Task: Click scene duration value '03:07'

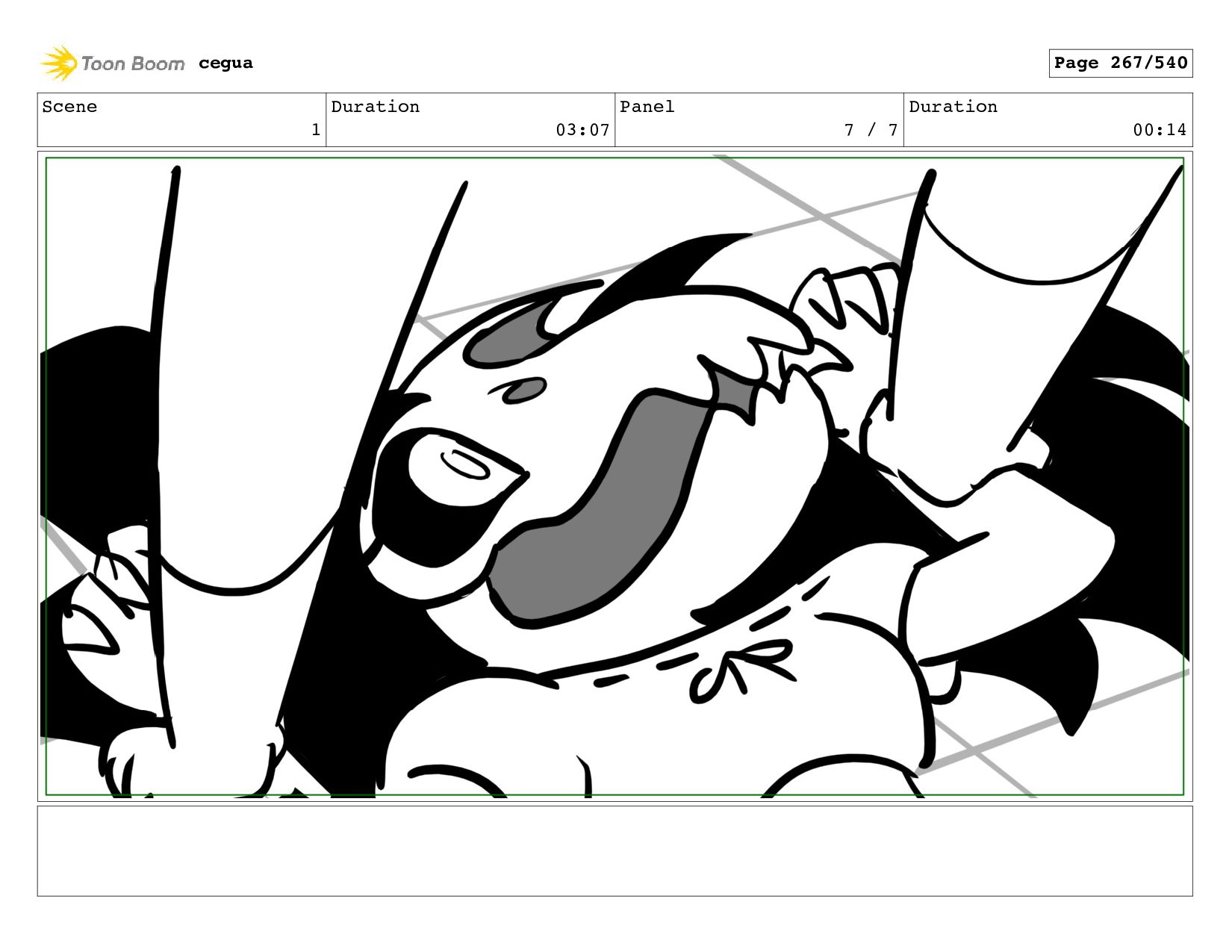Action: click(582, 130)
